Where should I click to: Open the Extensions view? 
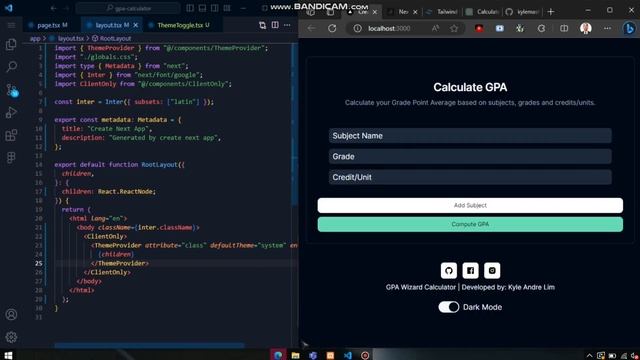pyautogui.click(x=11, y=135)
